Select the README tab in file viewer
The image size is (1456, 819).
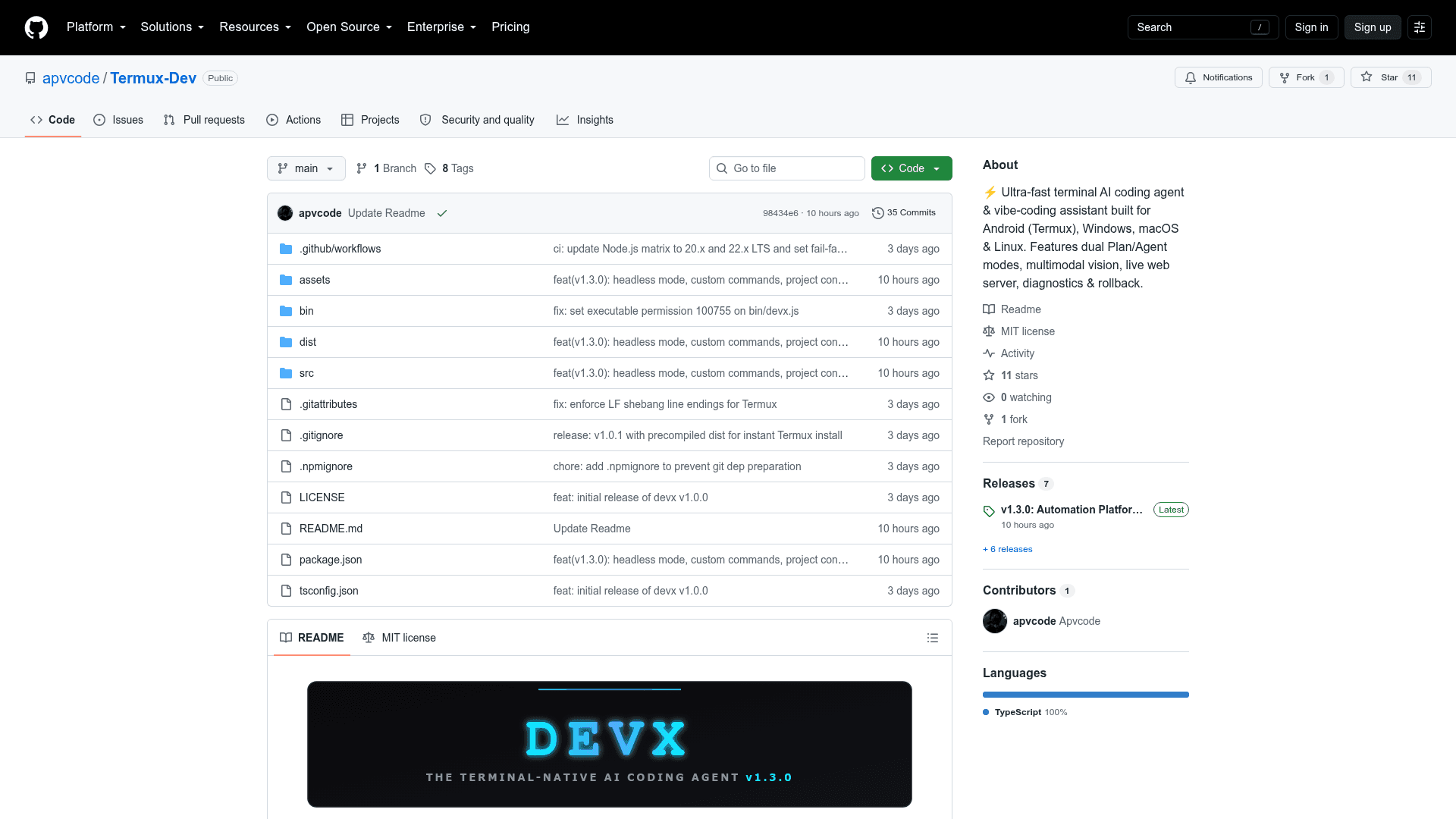(312, 638)
